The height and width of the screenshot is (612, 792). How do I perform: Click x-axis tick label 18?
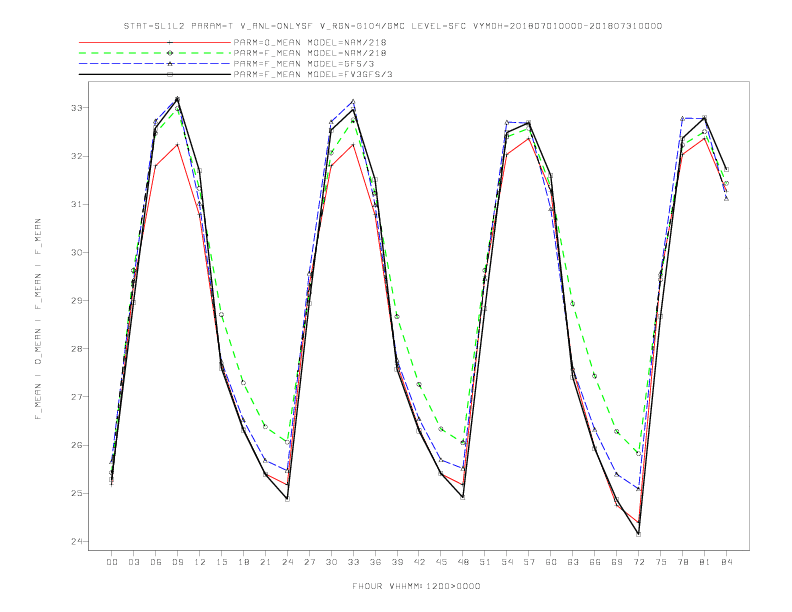(243, 562)
